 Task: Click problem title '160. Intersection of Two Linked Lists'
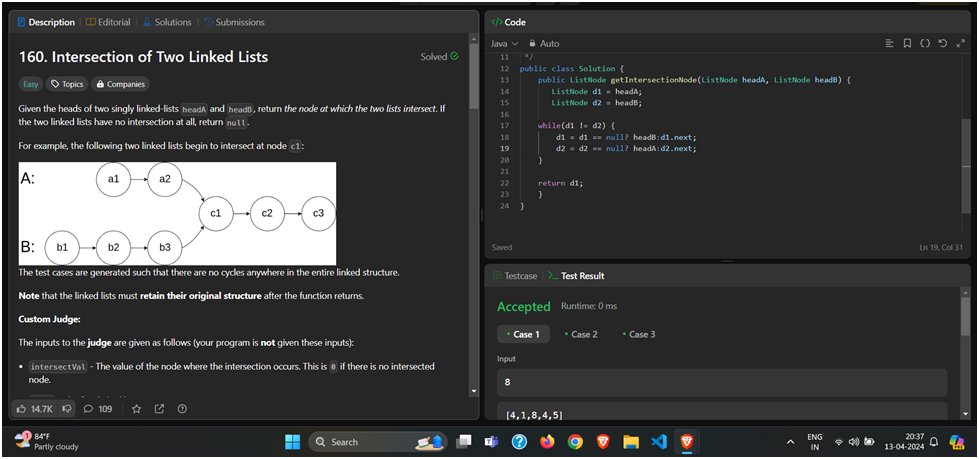pos(144,57)
